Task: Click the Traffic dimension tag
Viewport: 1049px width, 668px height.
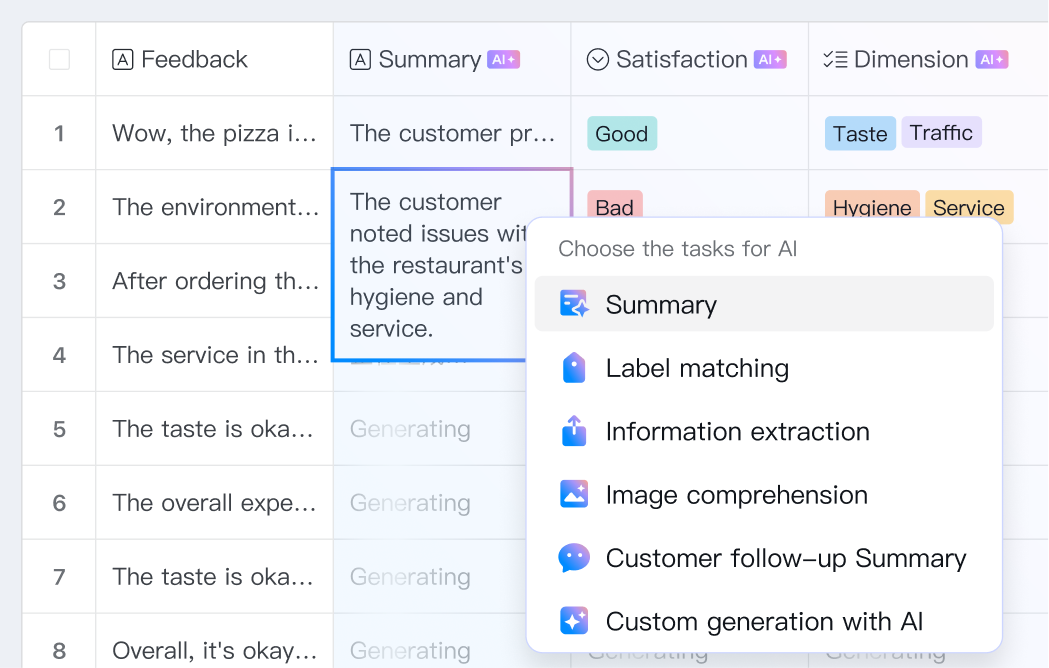Action: (941, 133)
